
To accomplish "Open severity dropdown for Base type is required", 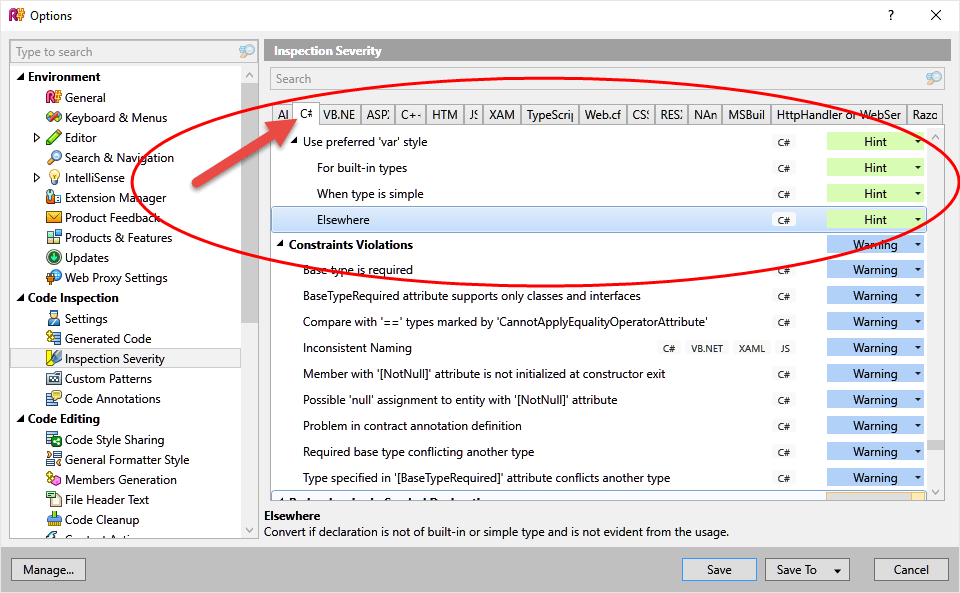I will (918, 270).
